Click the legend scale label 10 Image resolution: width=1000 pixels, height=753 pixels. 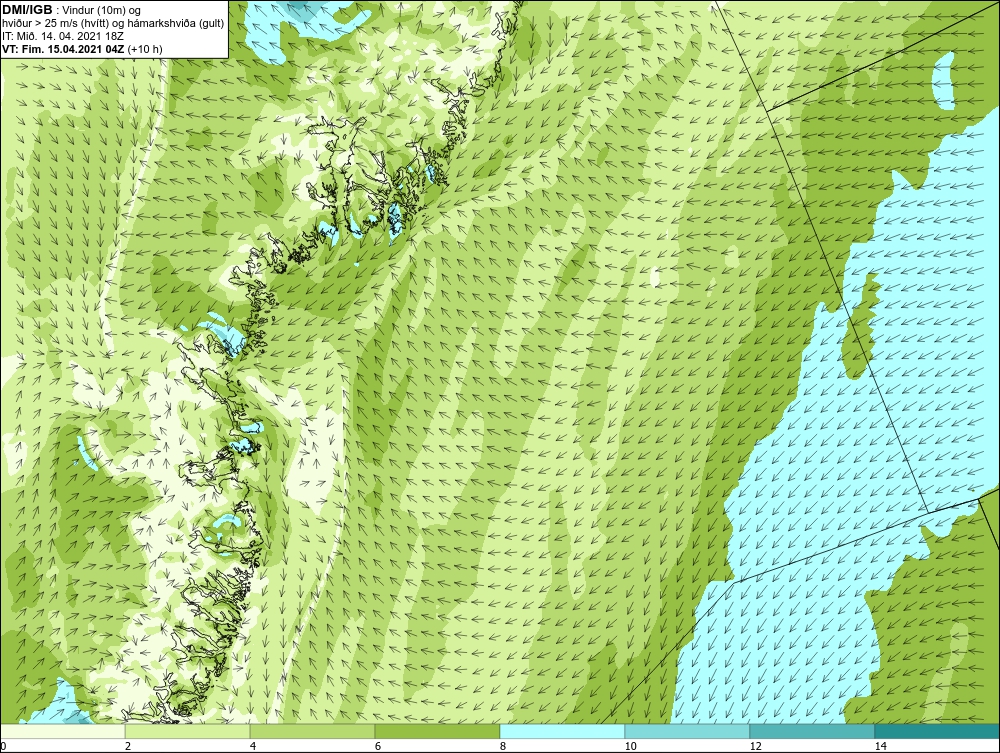[630, 746]
